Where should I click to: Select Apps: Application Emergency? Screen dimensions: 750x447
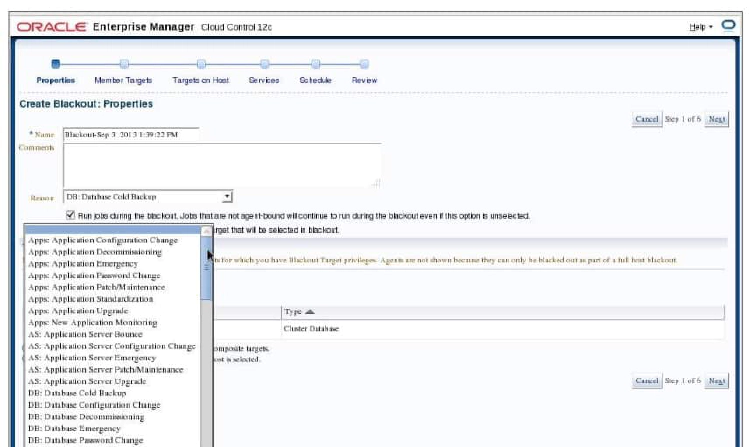click(83, 263)
